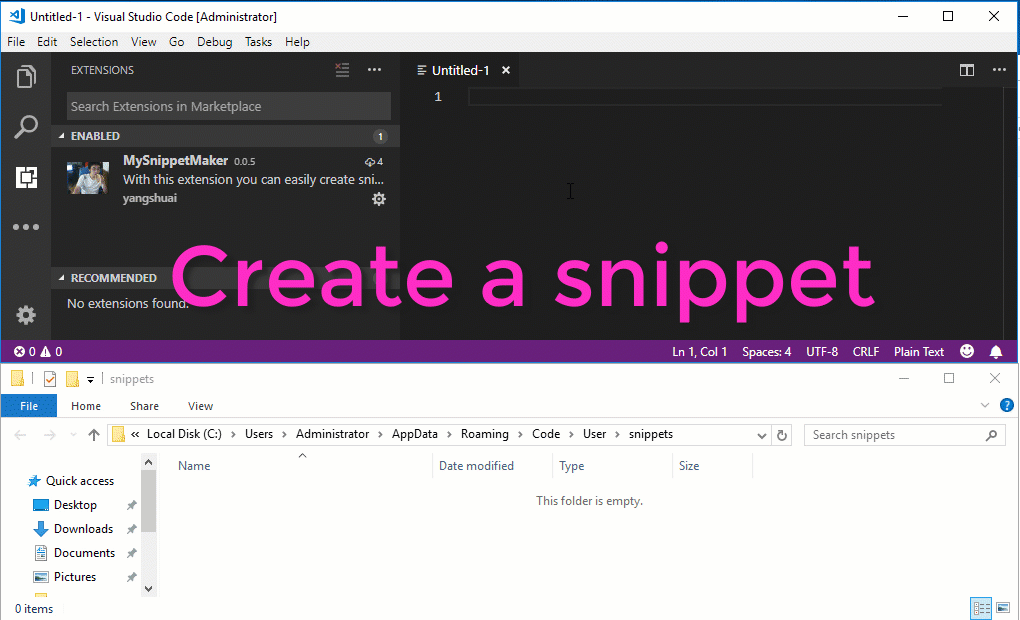Click Administrator in the address path
Image resolution: width=1020 pixels, height=620 pixels.
(x=332, y=434)
